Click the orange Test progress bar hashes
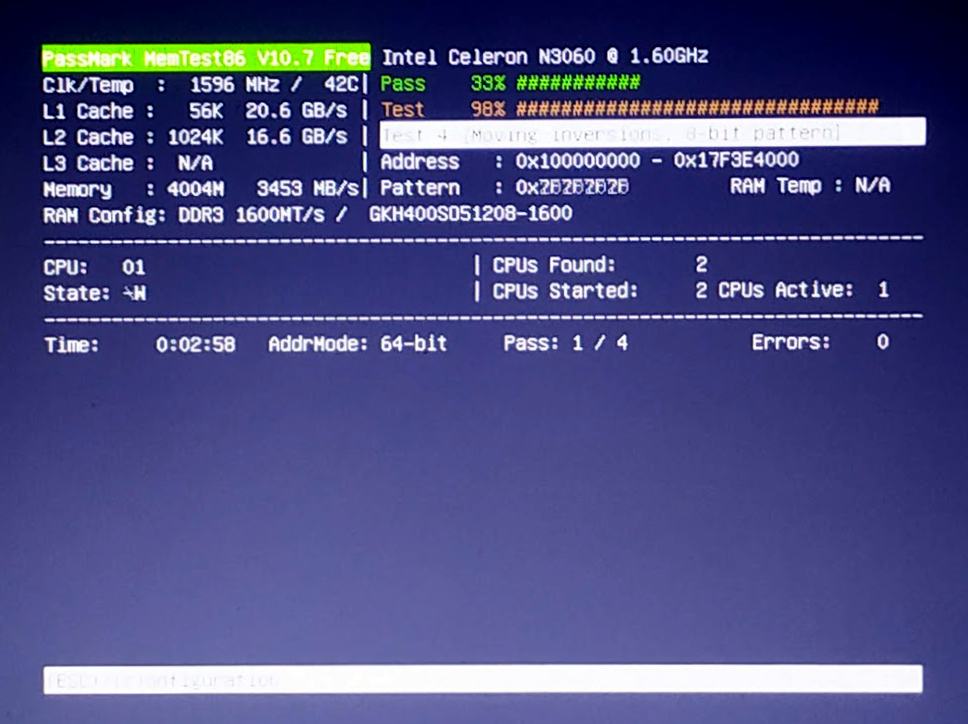 click(698, 108)
